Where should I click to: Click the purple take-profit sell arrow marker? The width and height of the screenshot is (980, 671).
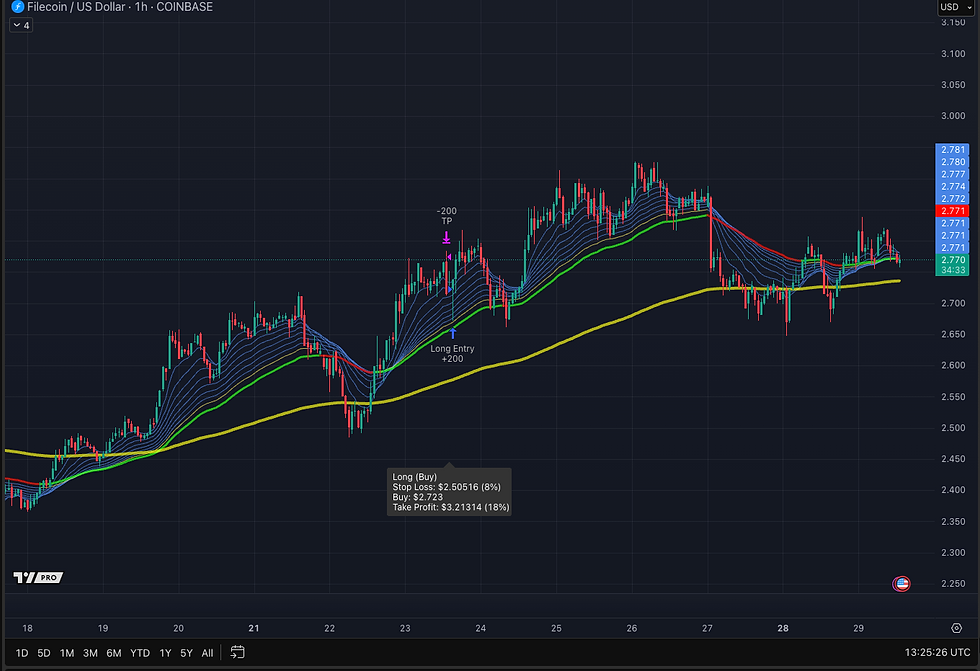(446, 235)
